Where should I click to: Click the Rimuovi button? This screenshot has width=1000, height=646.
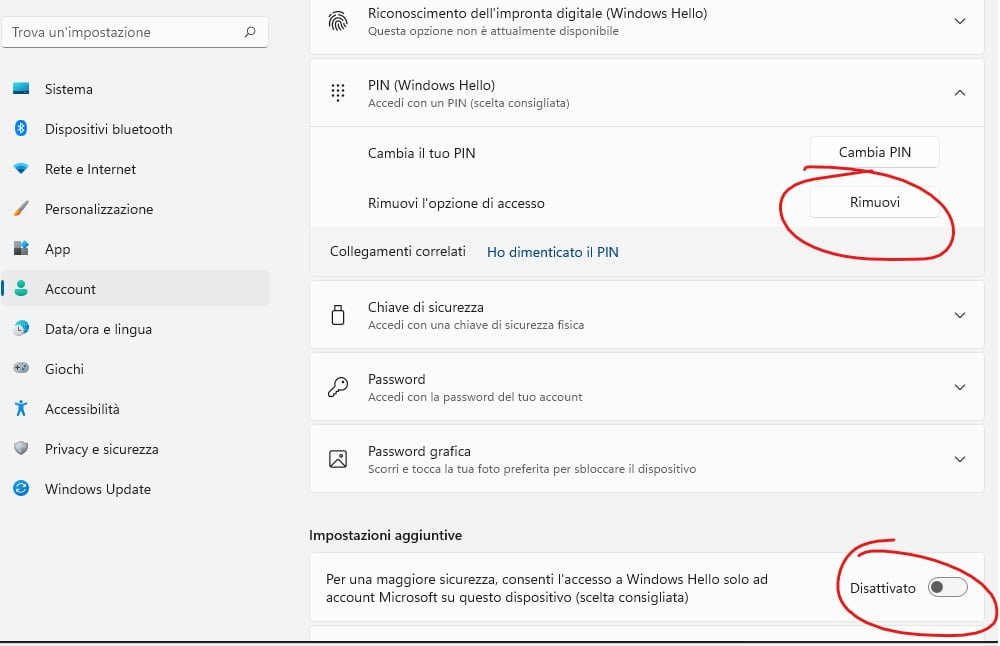pos(874,202)
